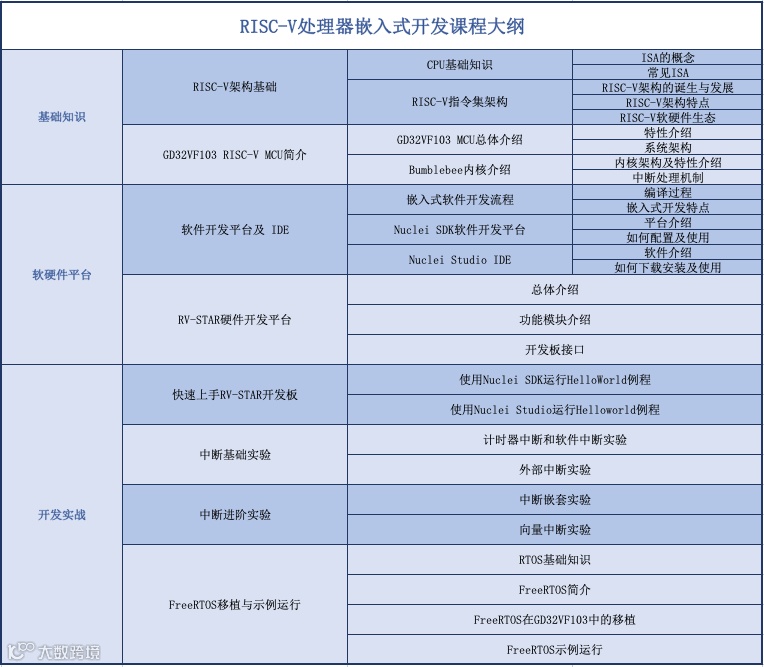Image resolution: width=764 pixels, height=667 pixels.
Task: Click the 常见ISA cell
Action: coord(667,73)
